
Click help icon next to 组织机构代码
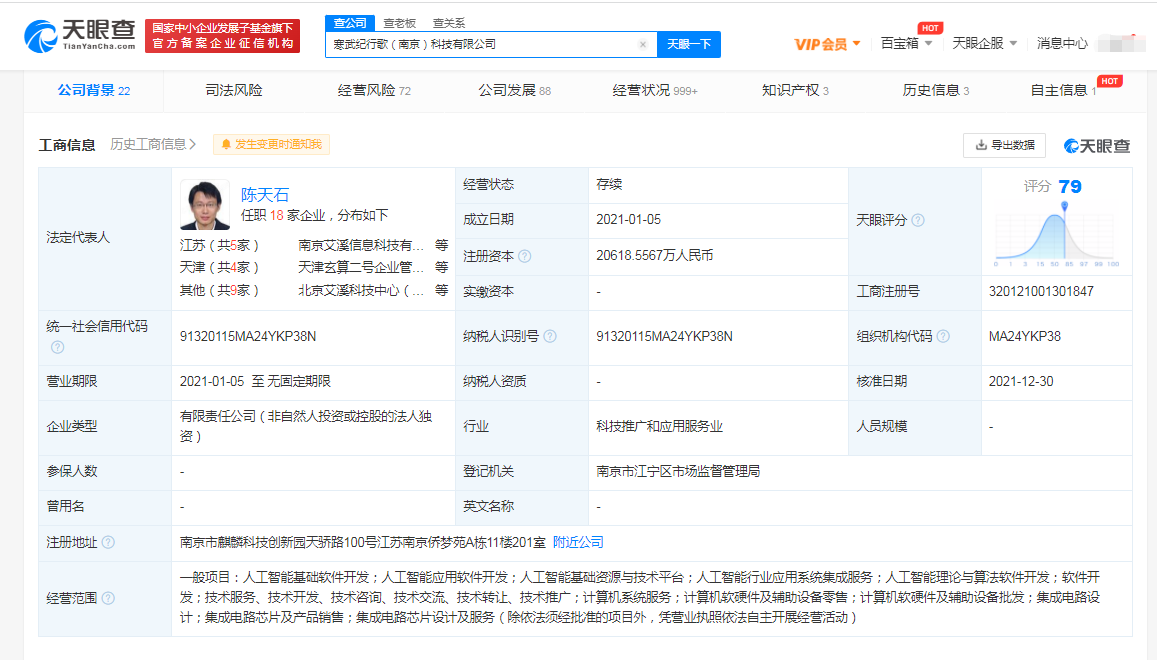click(943, 336)
